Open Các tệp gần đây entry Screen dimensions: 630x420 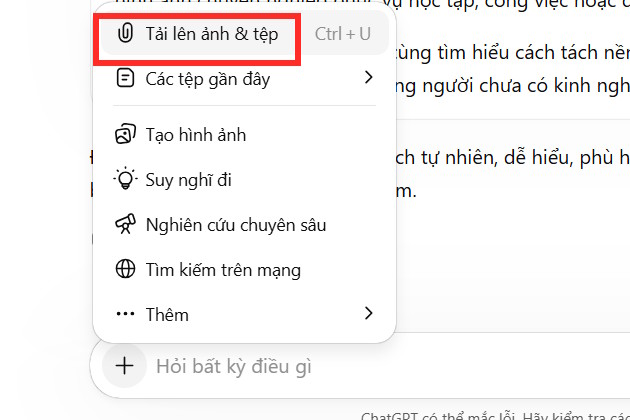(x=245, y=78)
